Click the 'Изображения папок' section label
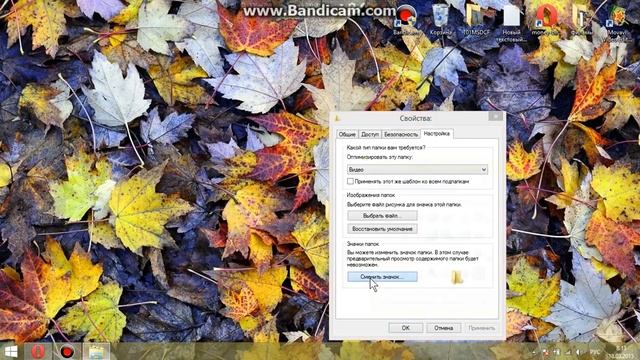The width and height of the screenshot is (640, 360). (371, 195)
